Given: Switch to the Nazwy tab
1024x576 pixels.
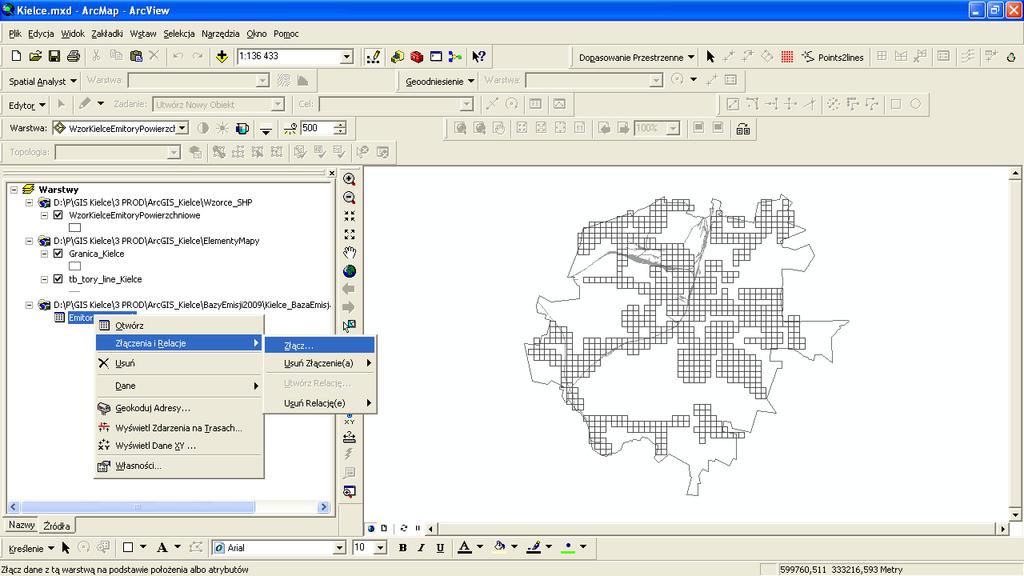Looking at the screenshot, I should point(22,525).
